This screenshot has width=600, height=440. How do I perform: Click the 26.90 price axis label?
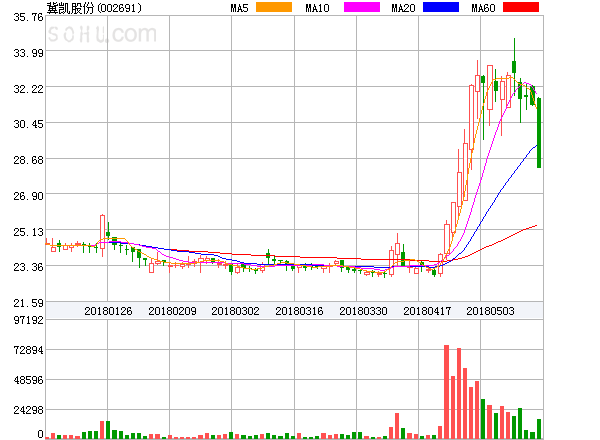click(x=28, y=196)
